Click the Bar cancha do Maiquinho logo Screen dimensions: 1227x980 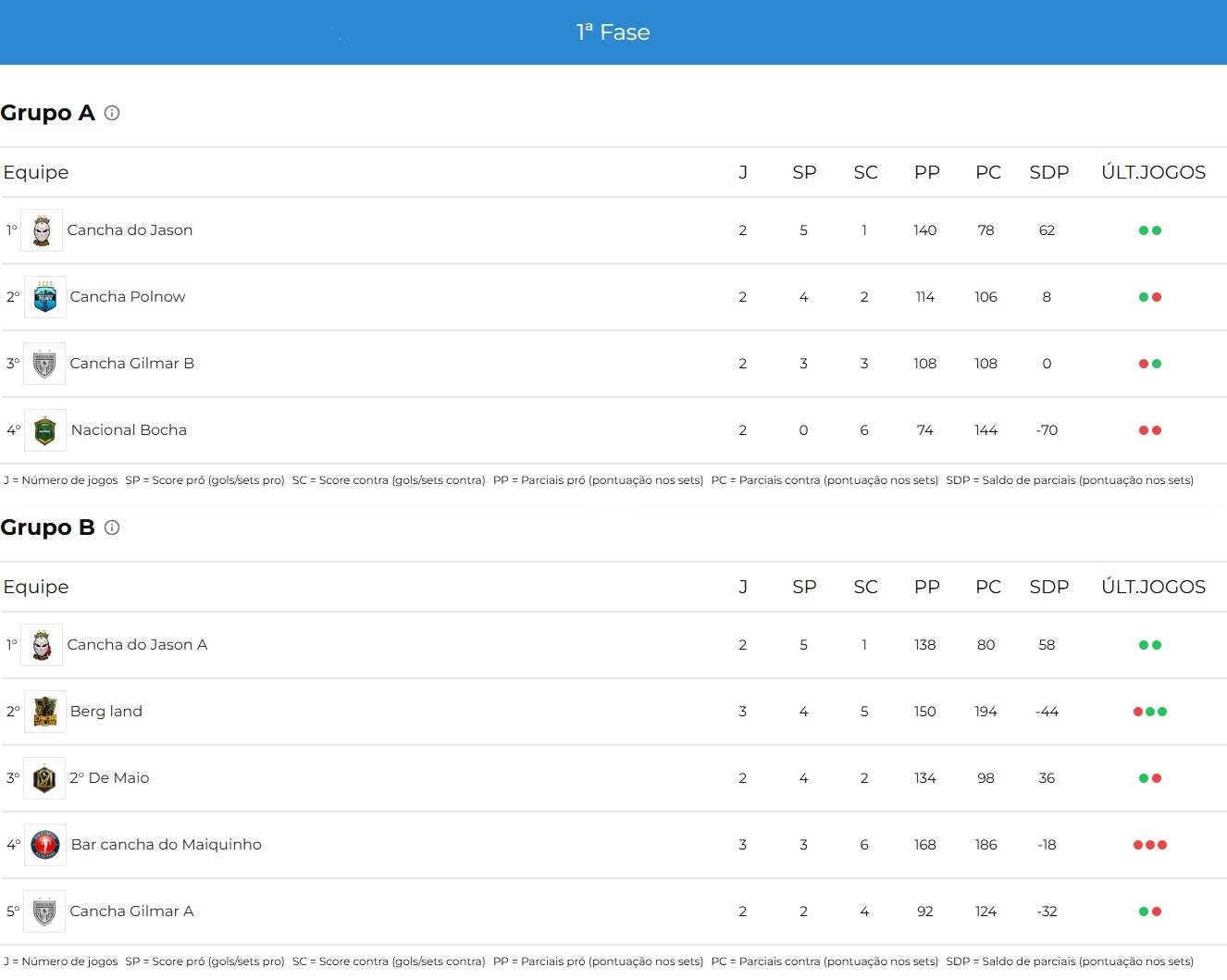(45, 845)
